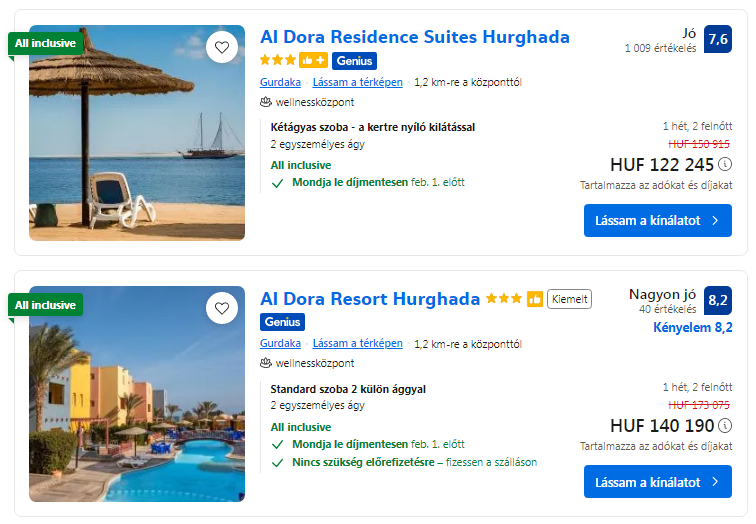Viewport: 756px width, 524px height.
Task: Show Al Dora Resort on map link
Action: point(357,343)
